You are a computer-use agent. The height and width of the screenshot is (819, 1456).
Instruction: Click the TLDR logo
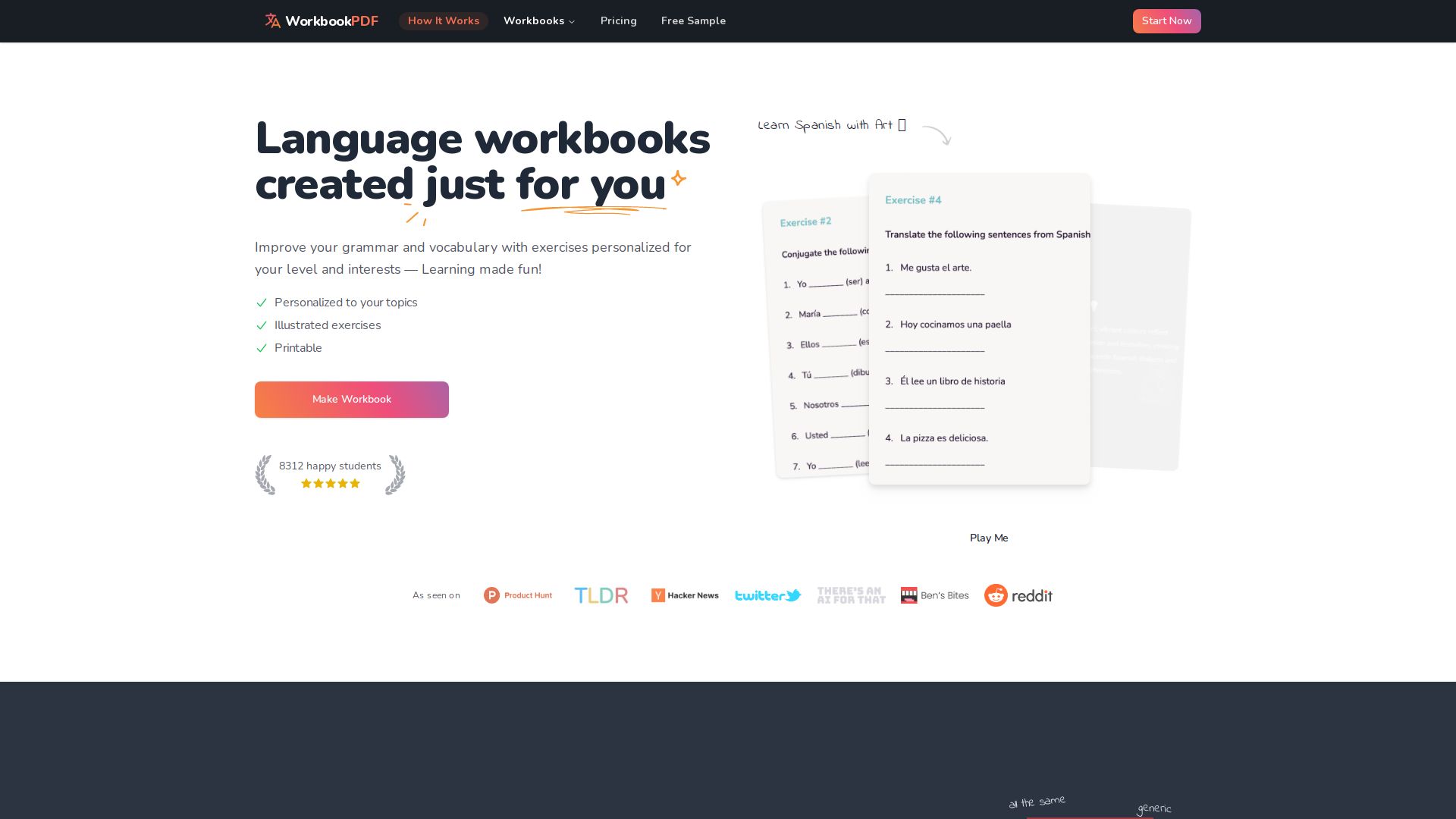pos(601,595)
